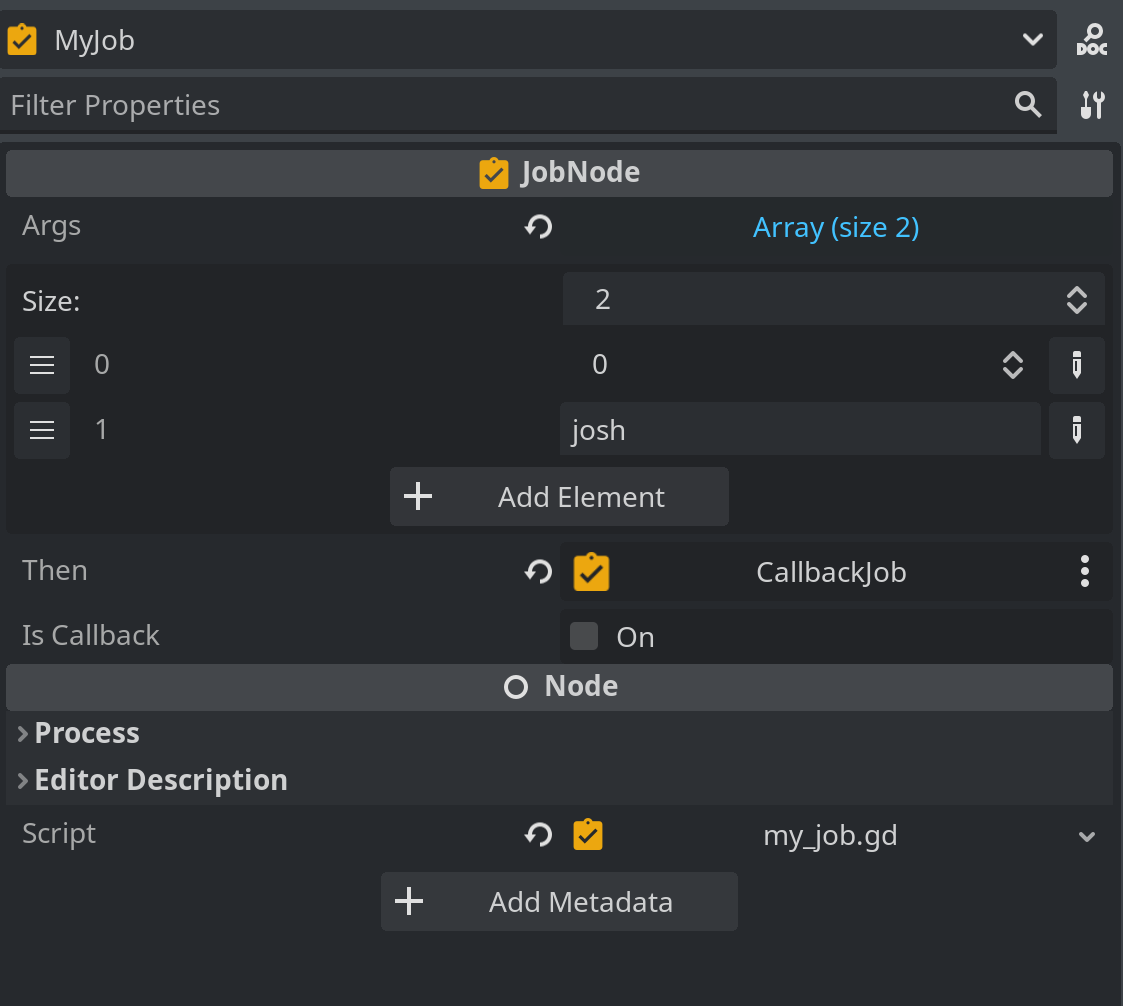This screenshot has height=1006, width=1123.
Task: Open the MyJob node dropdown
Action: (x=1032, y=40)
